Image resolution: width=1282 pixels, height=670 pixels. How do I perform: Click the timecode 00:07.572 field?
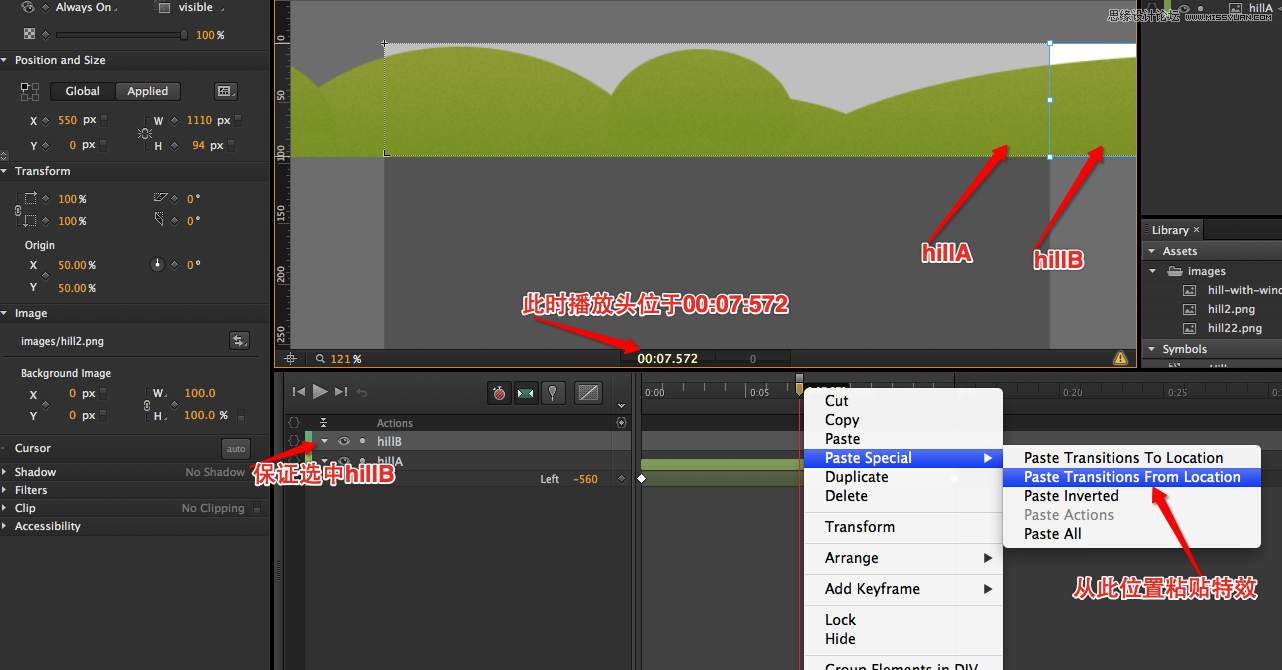(x=667, y=358)
